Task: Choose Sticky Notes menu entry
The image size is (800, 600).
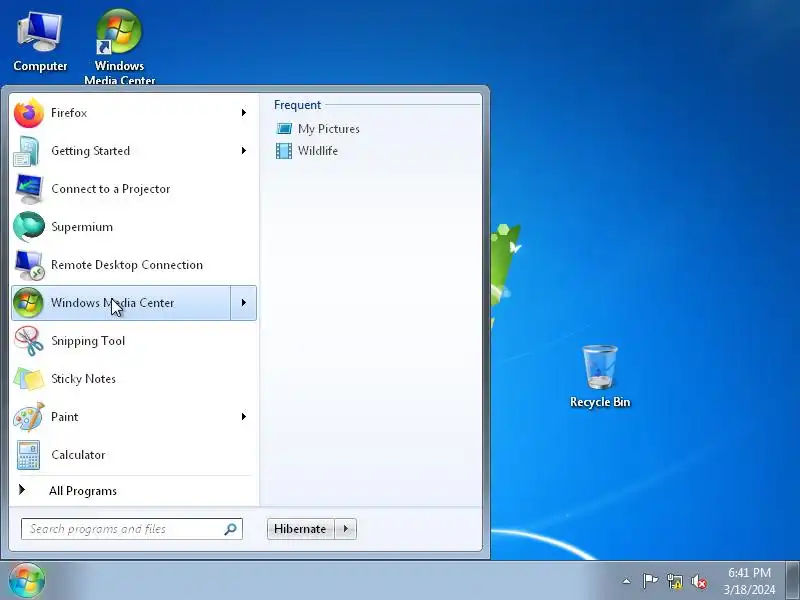Action: pyautogui.click(x=134, y=379)
